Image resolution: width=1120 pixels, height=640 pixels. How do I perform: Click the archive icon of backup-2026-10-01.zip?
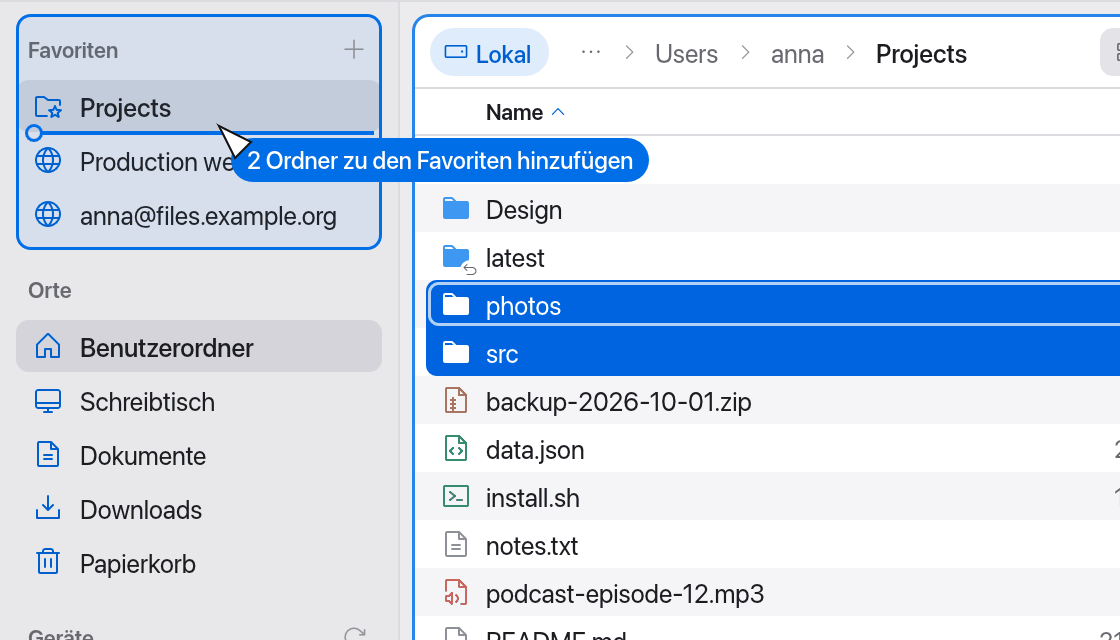(456, 401)
